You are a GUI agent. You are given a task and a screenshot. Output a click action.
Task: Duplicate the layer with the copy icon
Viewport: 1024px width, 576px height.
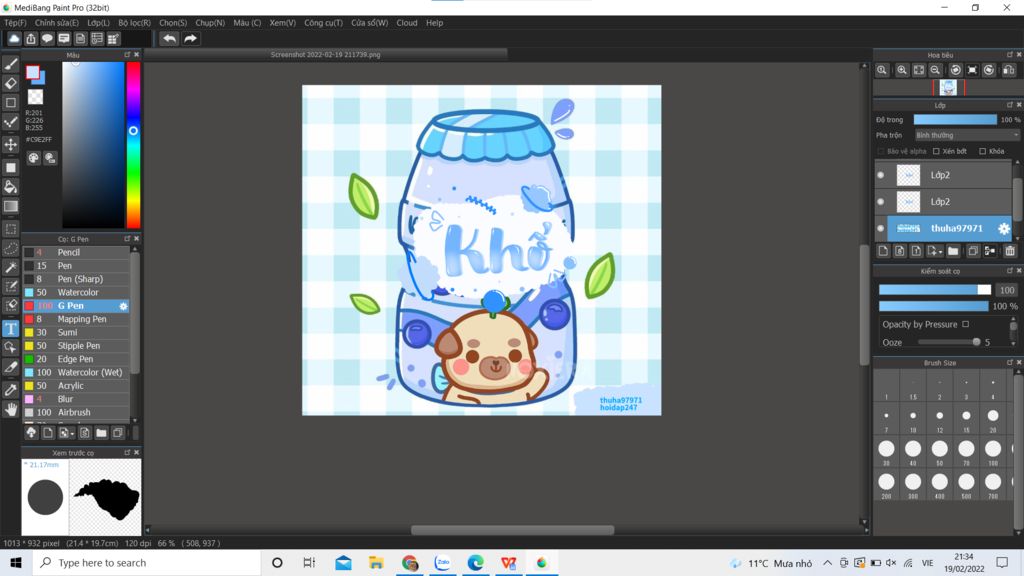tap(972, 251)
